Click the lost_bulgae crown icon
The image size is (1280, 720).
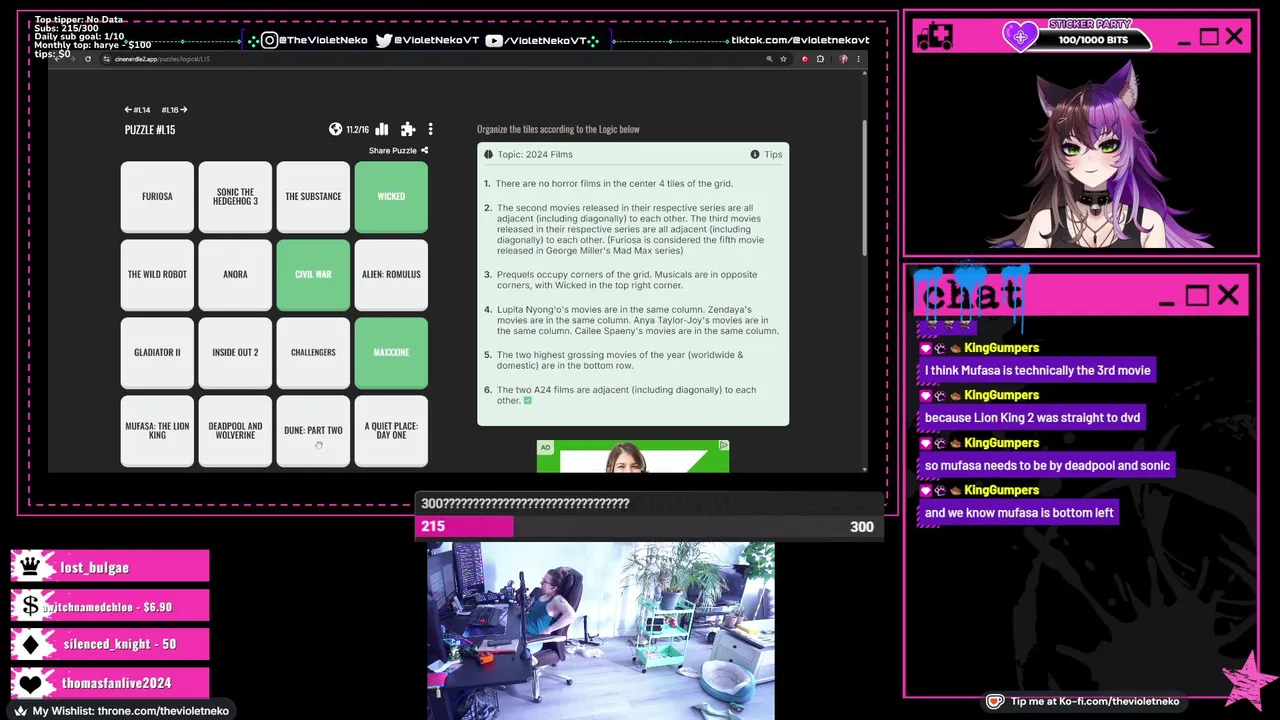(30, 566)
